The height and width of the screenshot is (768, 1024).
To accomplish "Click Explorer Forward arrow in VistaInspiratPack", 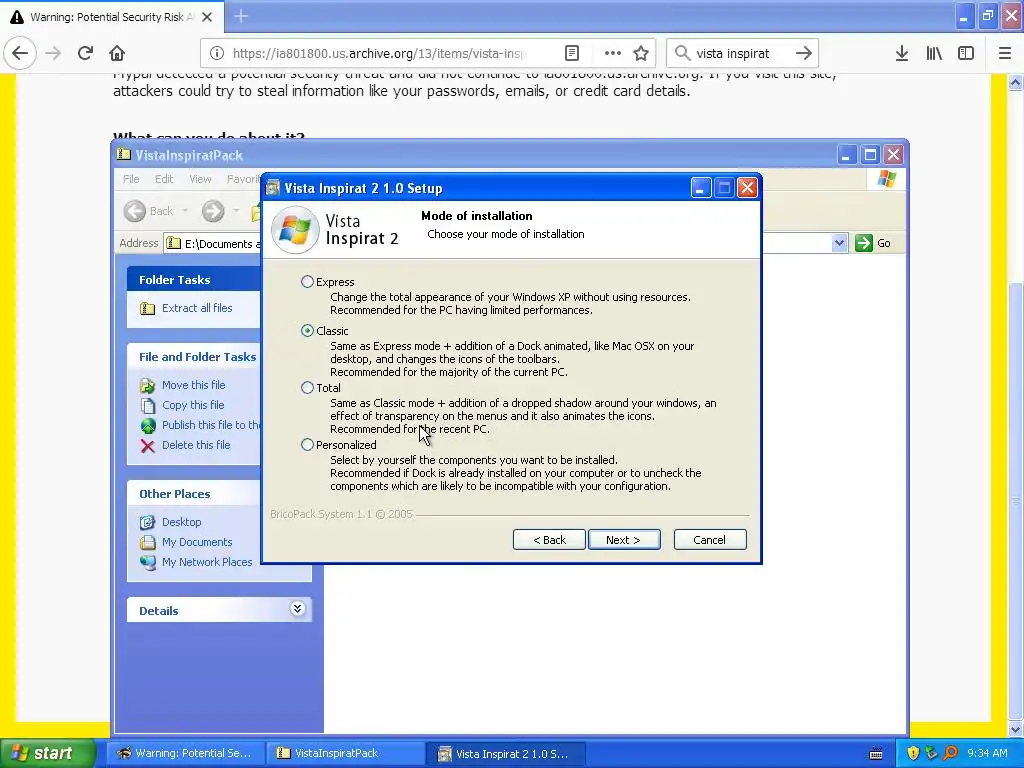I will click(213, 211).
